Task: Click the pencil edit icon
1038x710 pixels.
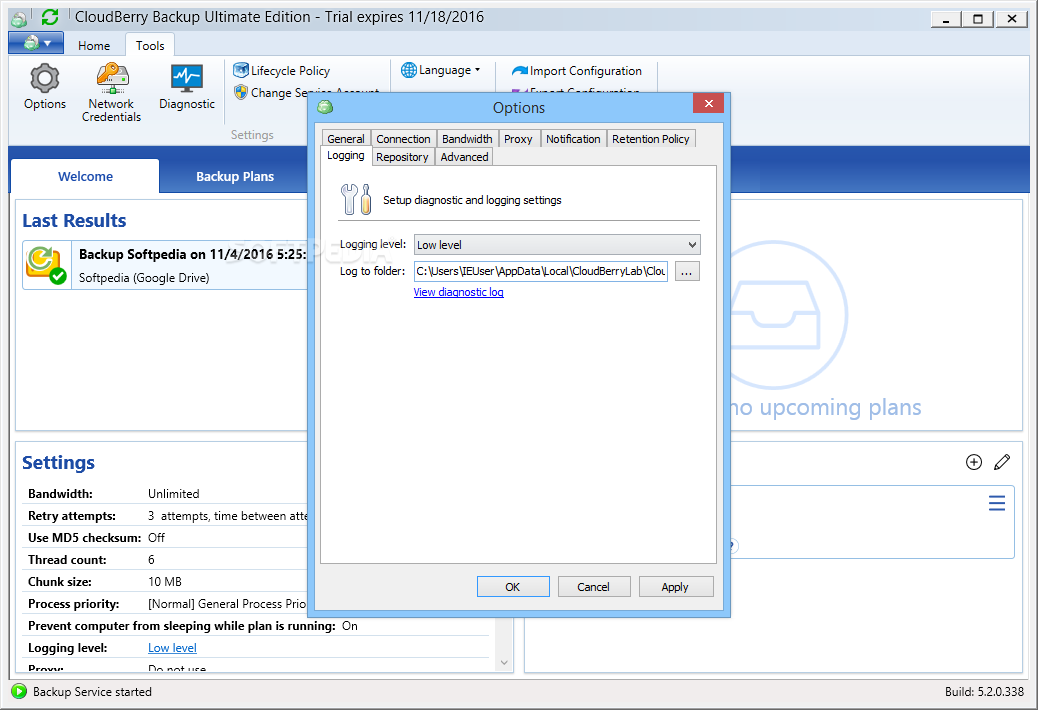Action: click(1002, 462)
